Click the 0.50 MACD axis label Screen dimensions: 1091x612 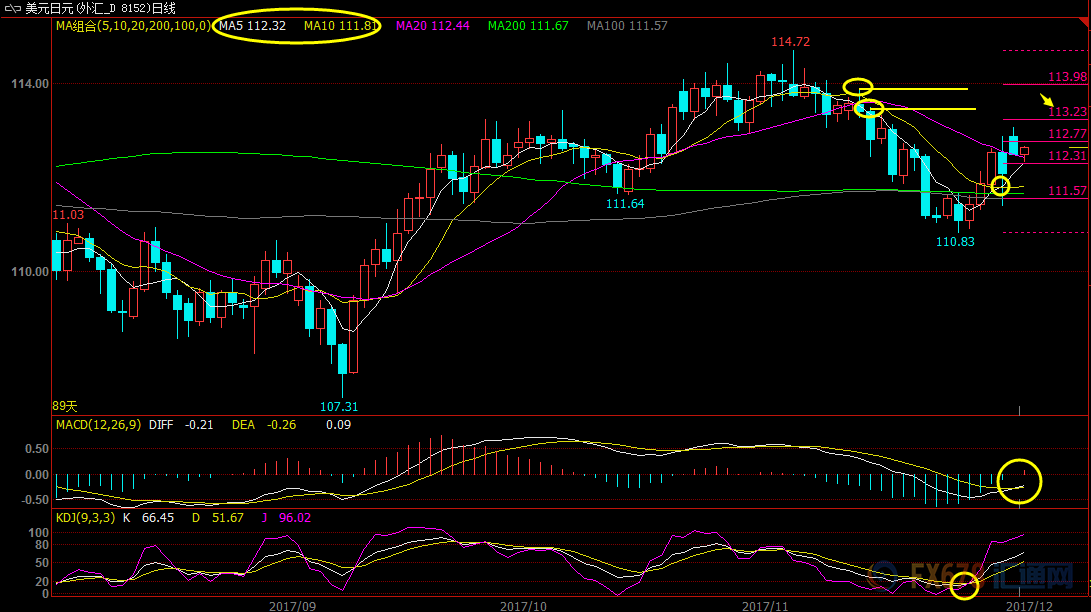tap(37, 449)
